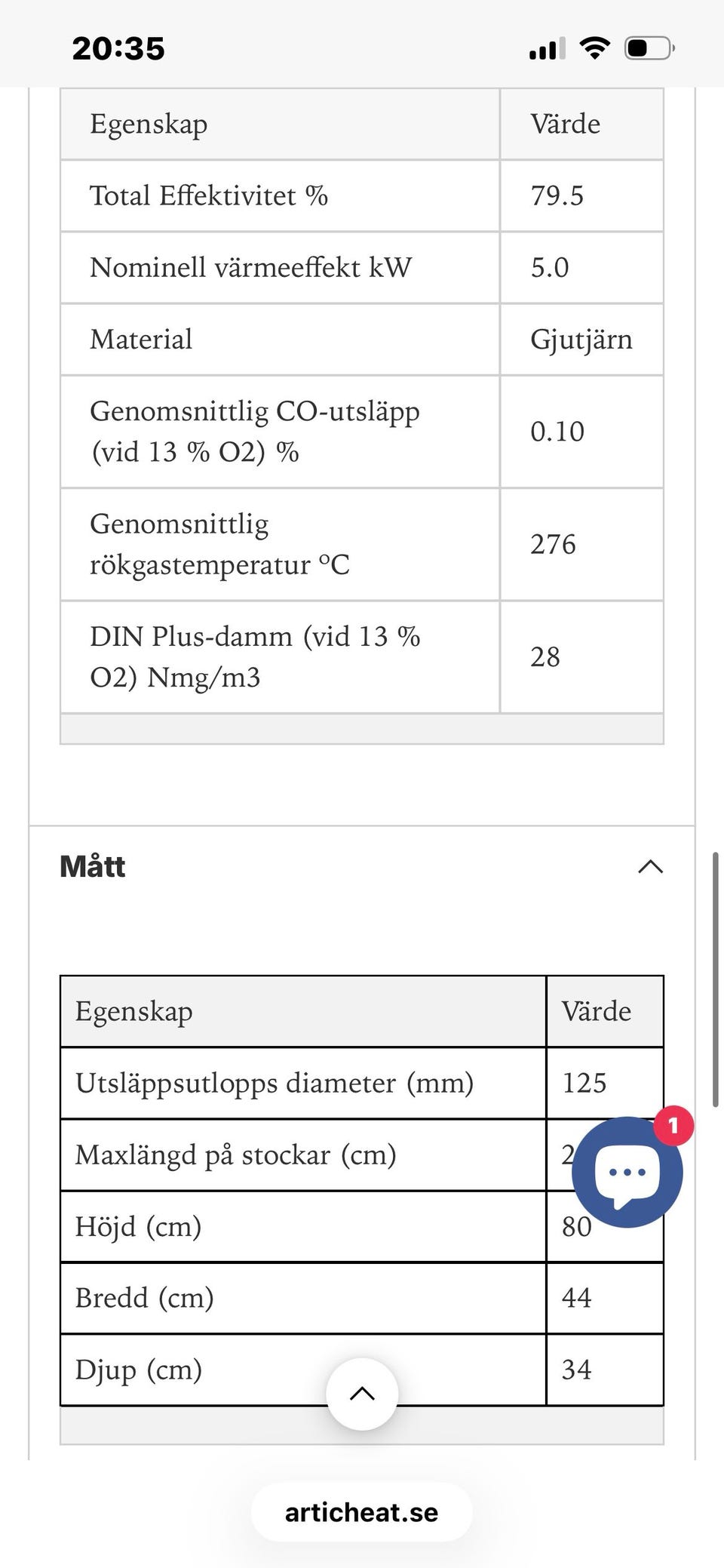Image resolution: width=724 pixels, height=1568 pixels.
Task: Click the Höjd (cm) row label
Action: pos(138,1226)
